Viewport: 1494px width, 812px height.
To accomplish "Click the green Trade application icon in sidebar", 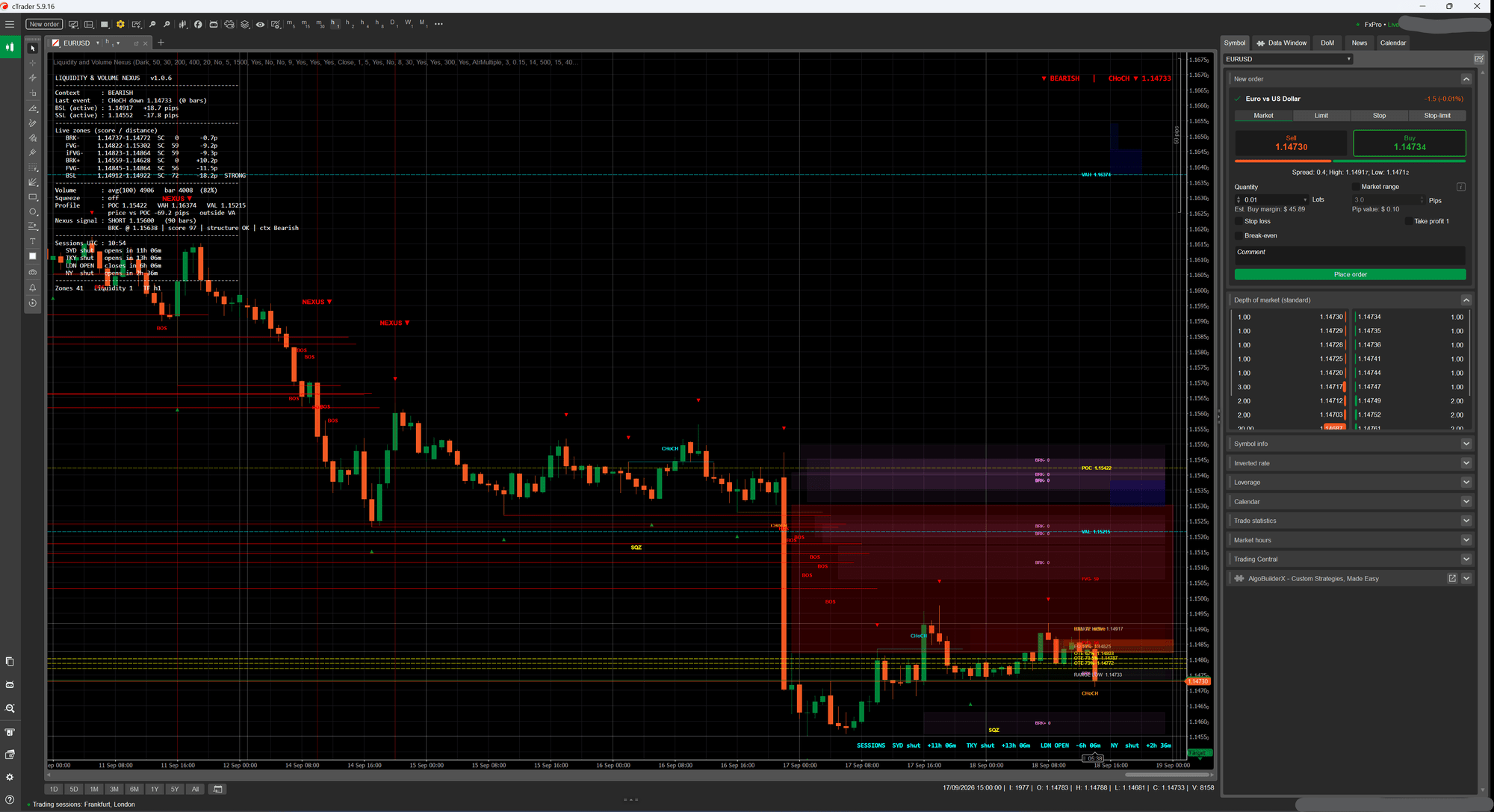I will point(10,47).
